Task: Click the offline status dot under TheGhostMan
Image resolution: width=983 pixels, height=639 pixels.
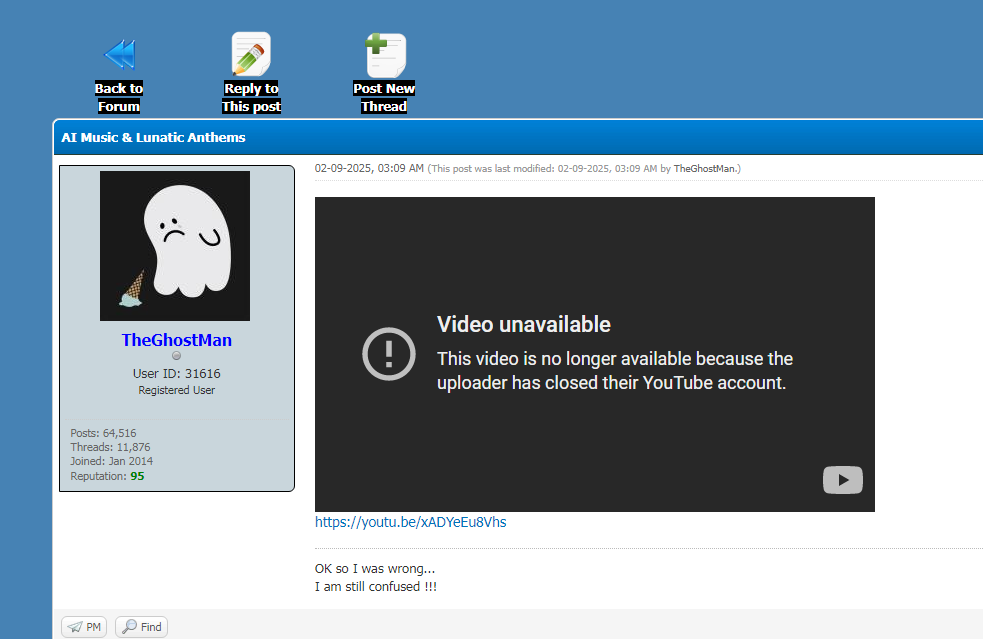Action: point(177,356)
